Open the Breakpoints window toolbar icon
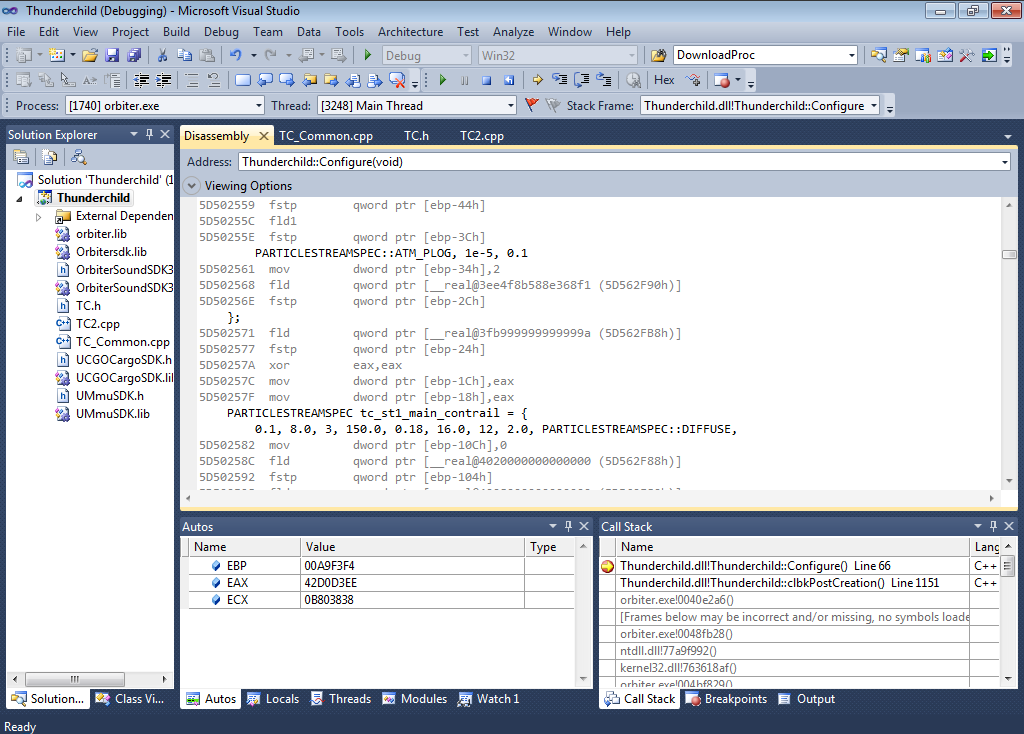The width and height of the screenshot is (1024, 734). click(722, 80)
